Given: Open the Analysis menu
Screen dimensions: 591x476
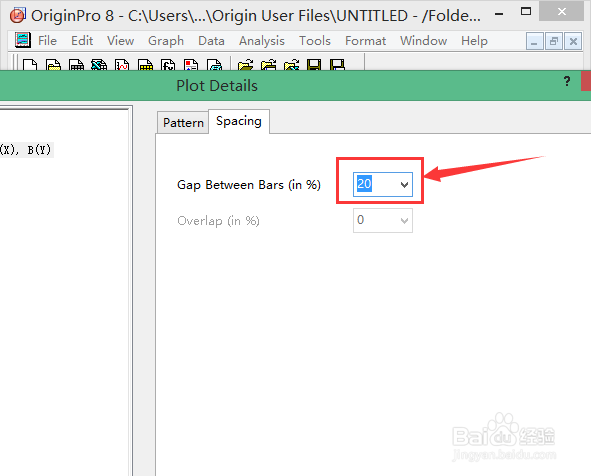Looking at the screenshot, I should coord(262,41).
